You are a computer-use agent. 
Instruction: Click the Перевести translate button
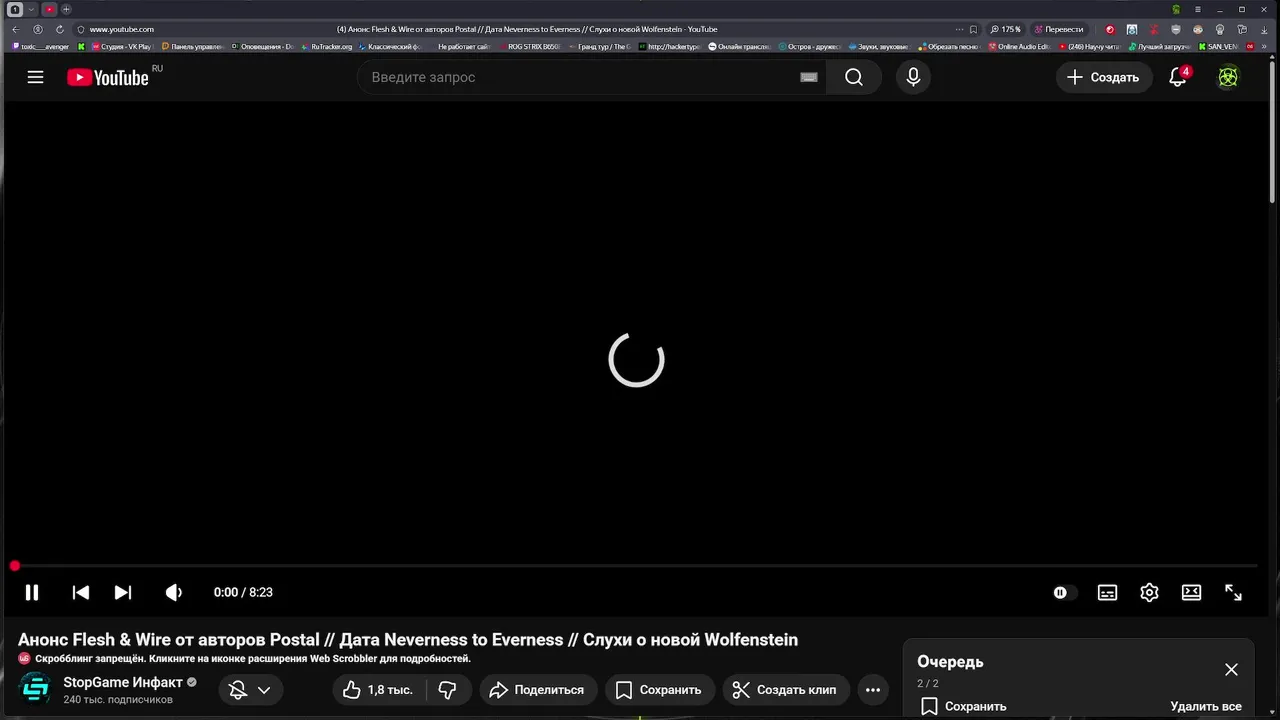point(1059,29)
